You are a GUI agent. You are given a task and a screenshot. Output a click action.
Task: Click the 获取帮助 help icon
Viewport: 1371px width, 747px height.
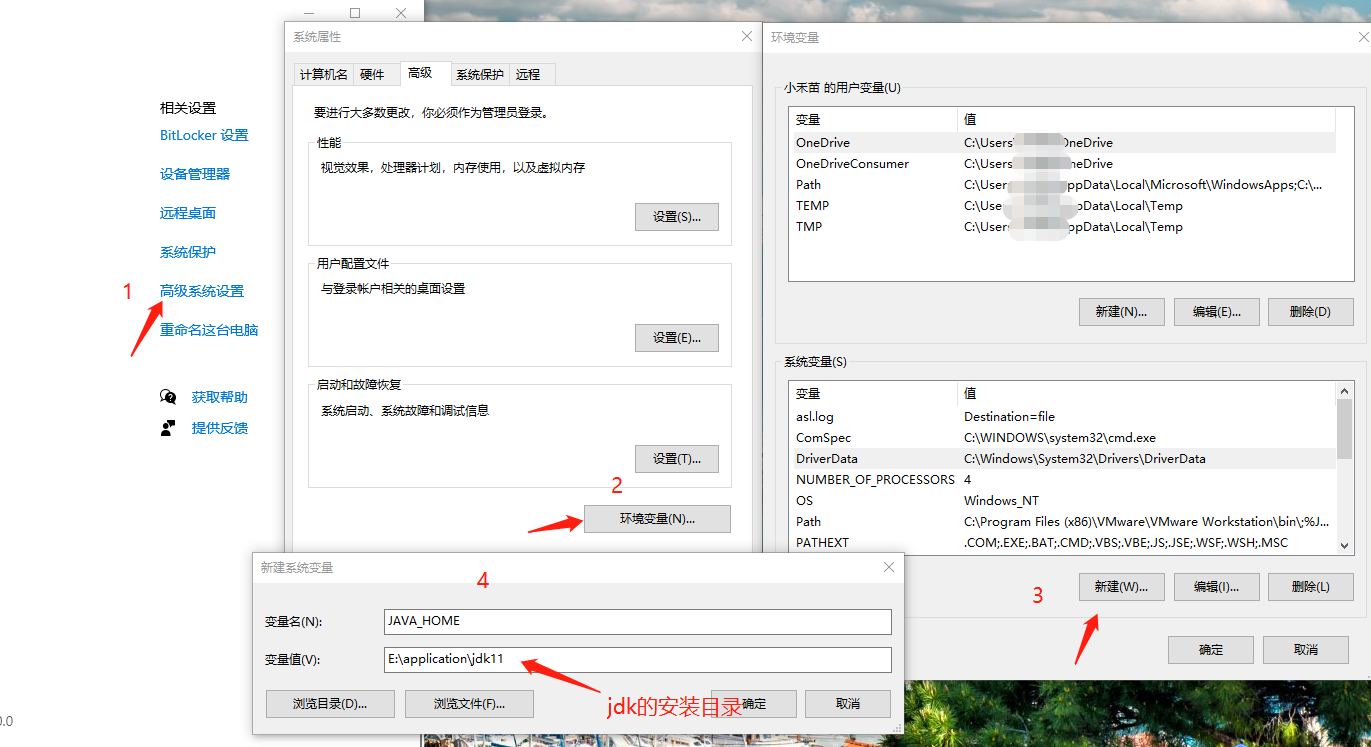[x=168, y=397]
